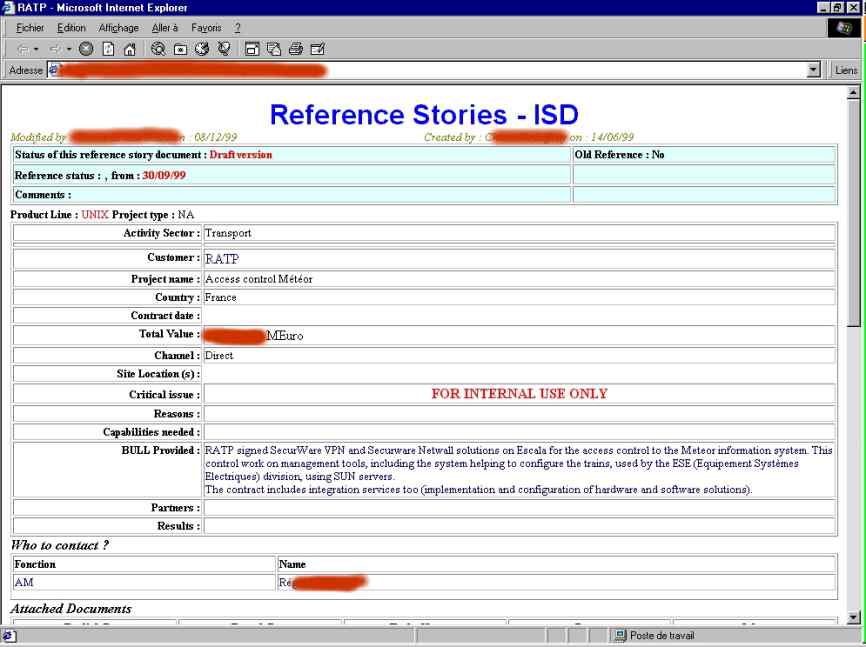Go to the Home page icon
866x647 pixels.
point(130,50)
